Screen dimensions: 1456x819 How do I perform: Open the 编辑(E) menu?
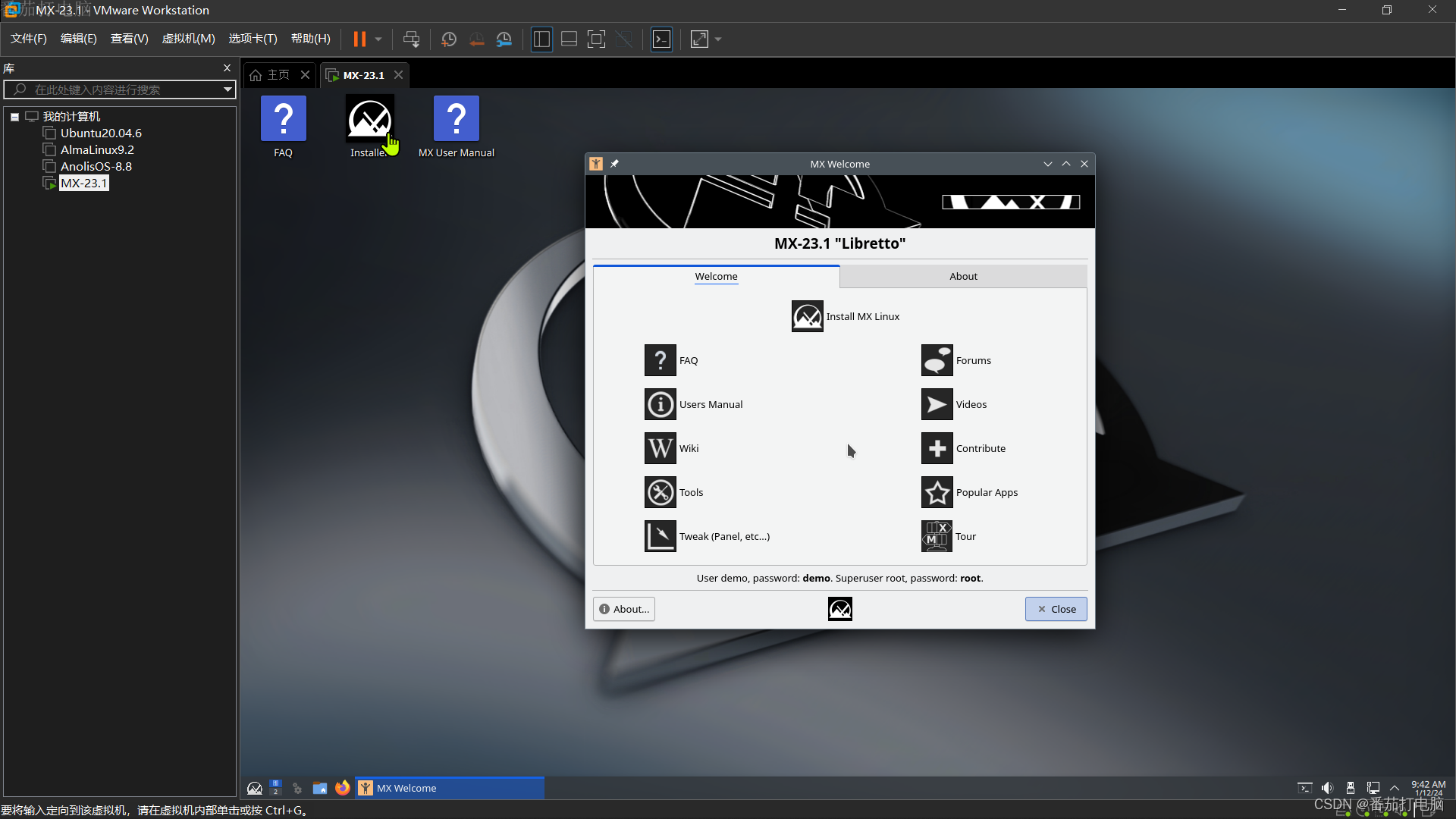pyautogui.click(x=78, y=39)
